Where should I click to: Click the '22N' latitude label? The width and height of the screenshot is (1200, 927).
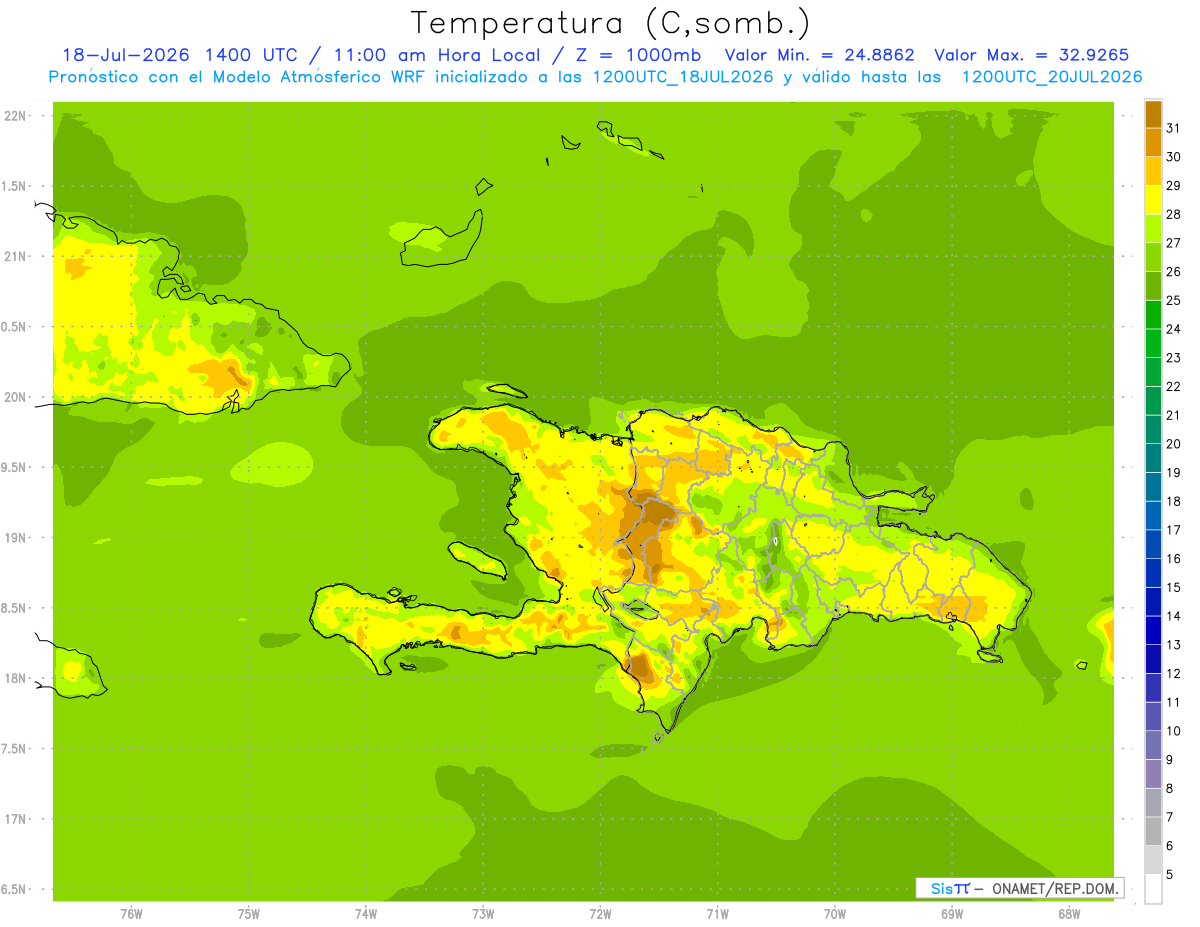14,116
